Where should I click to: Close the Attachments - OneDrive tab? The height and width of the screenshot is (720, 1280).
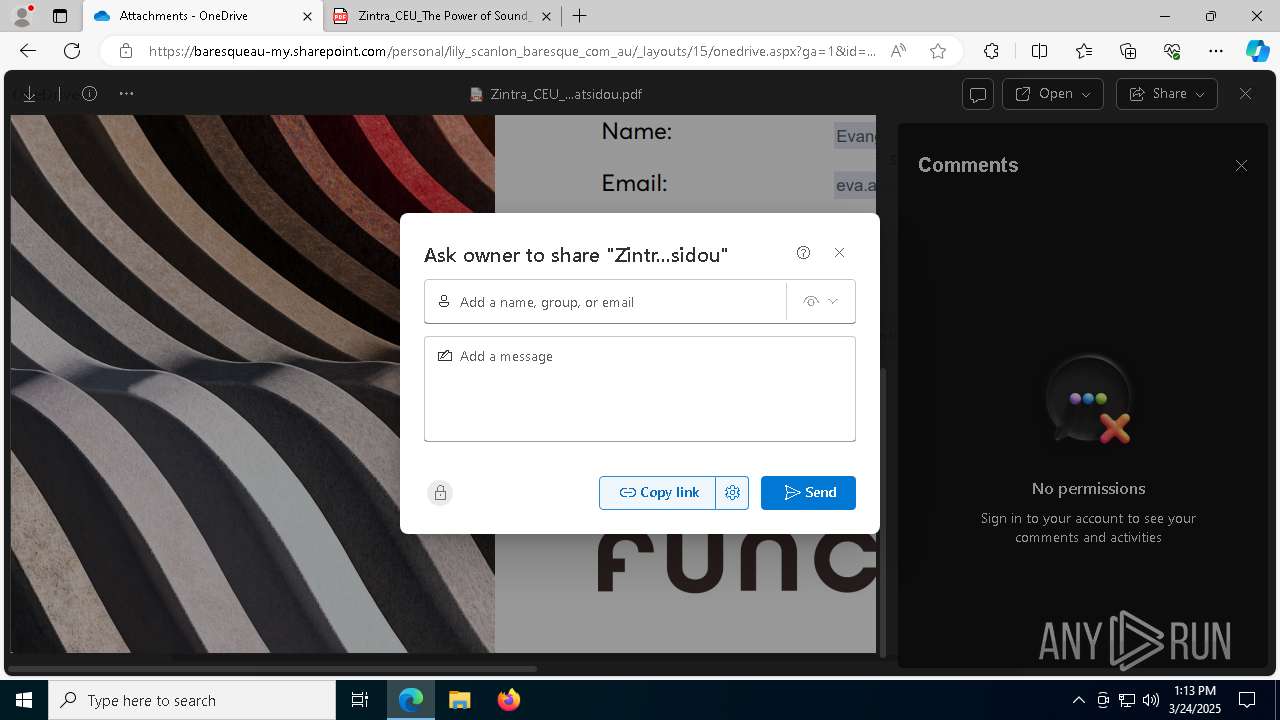click(307, 16)
